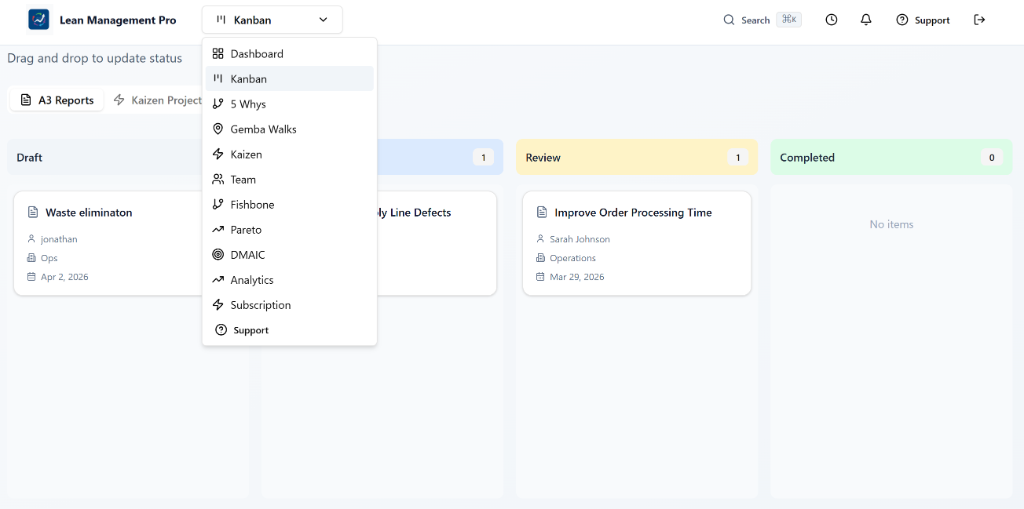
Task: Click the Review column header label
Action: [x=543, y=157]
